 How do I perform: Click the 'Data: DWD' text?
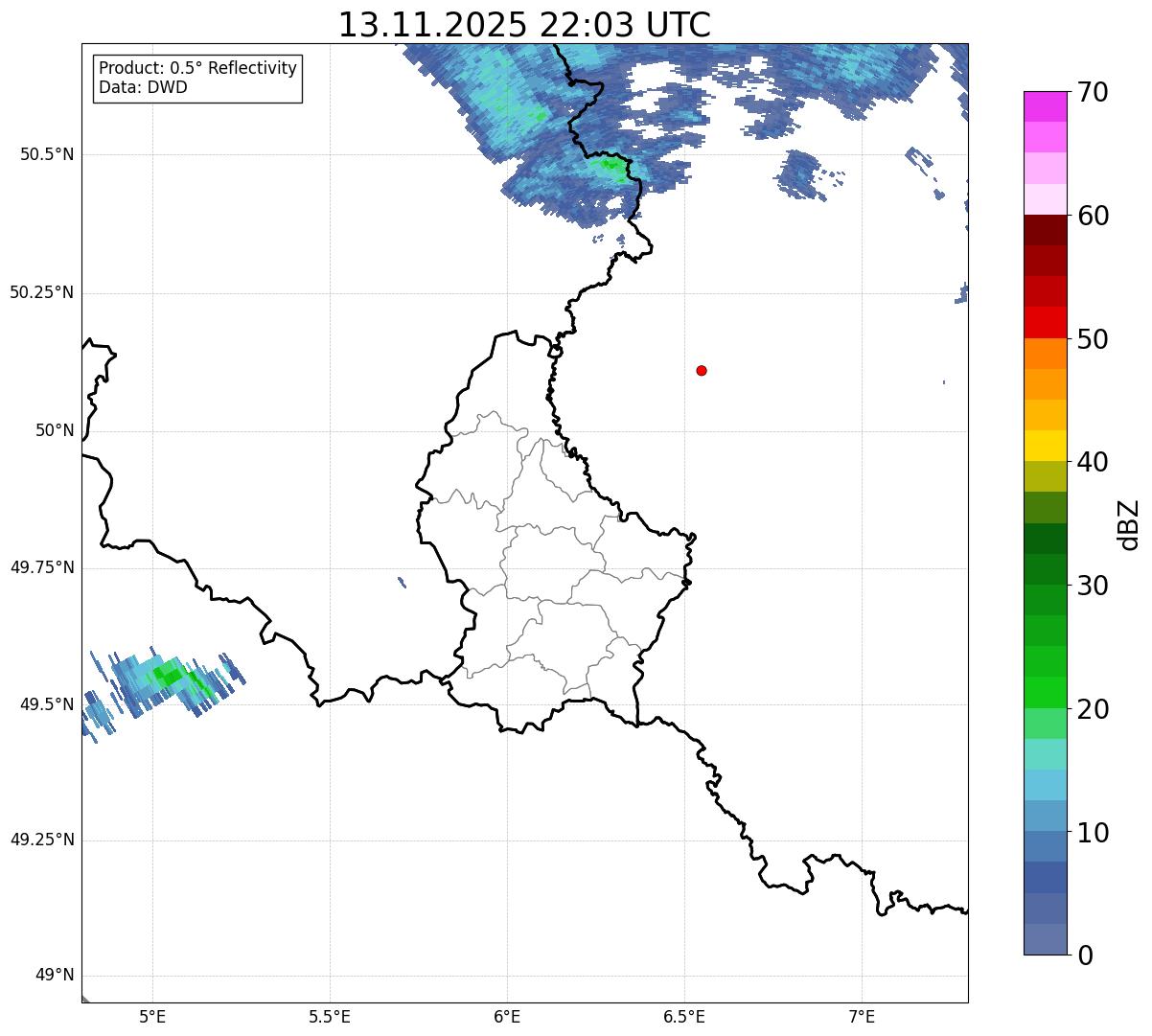(143, 88)
